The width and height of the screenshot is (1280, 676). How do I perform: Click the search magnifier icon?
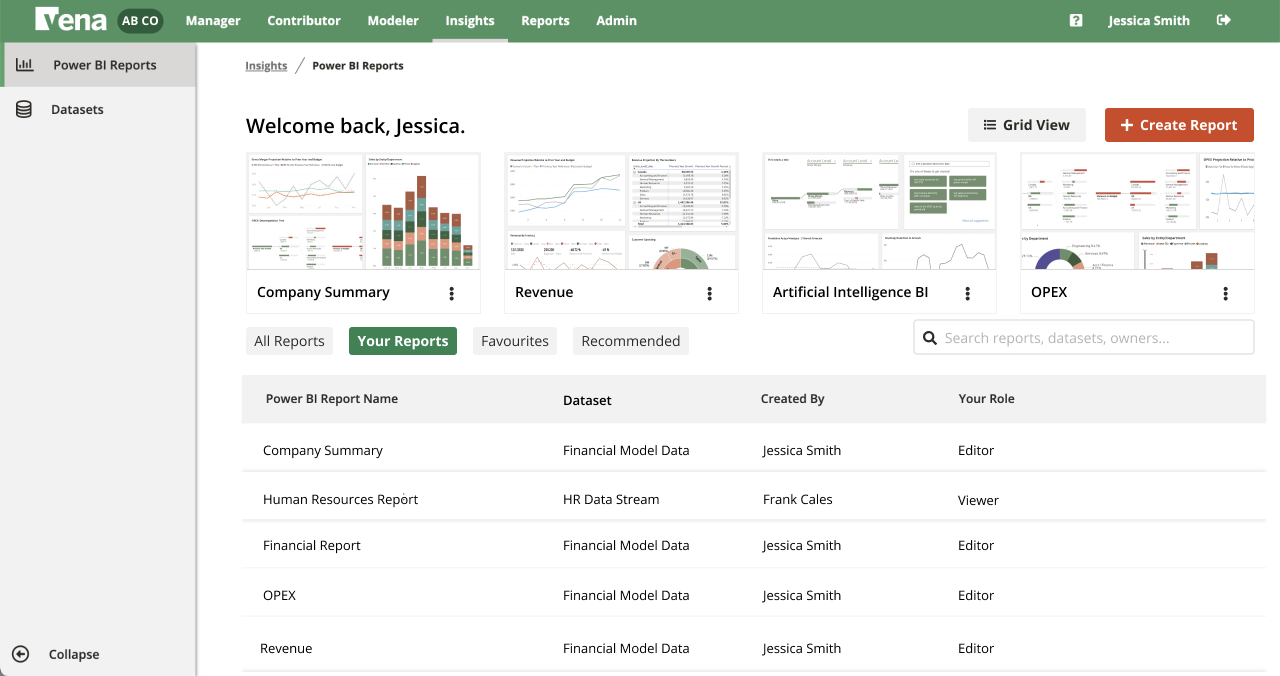point(929,338)
